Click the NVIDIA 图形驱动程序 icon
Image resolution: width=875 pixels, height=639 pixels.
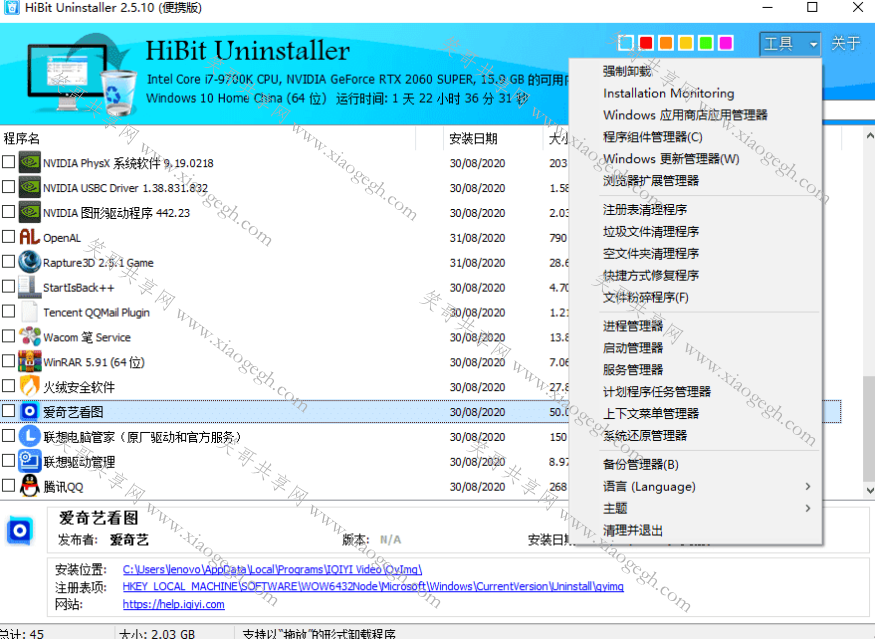[30, 212]
